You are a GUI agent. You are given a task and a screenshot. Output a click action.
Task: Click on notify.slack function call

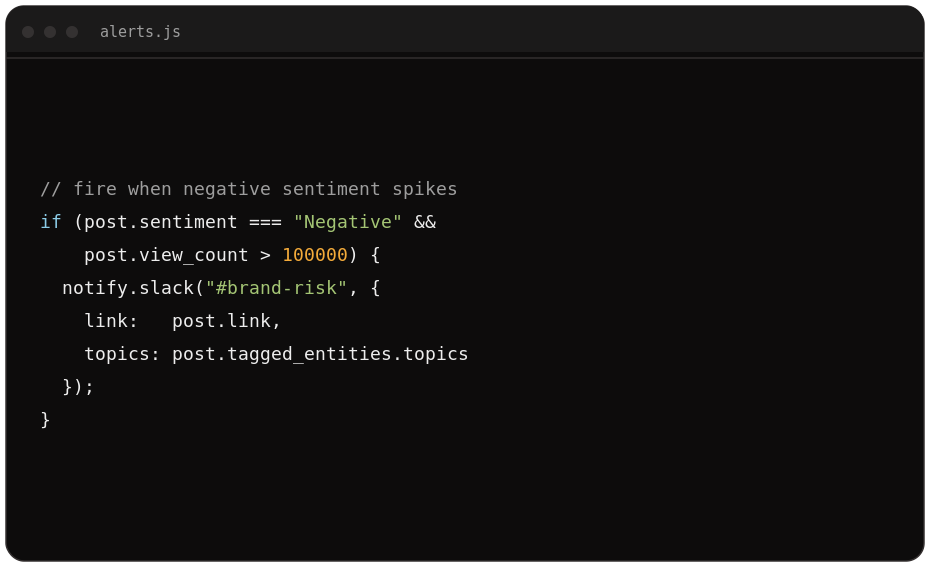tap(129, 288)
